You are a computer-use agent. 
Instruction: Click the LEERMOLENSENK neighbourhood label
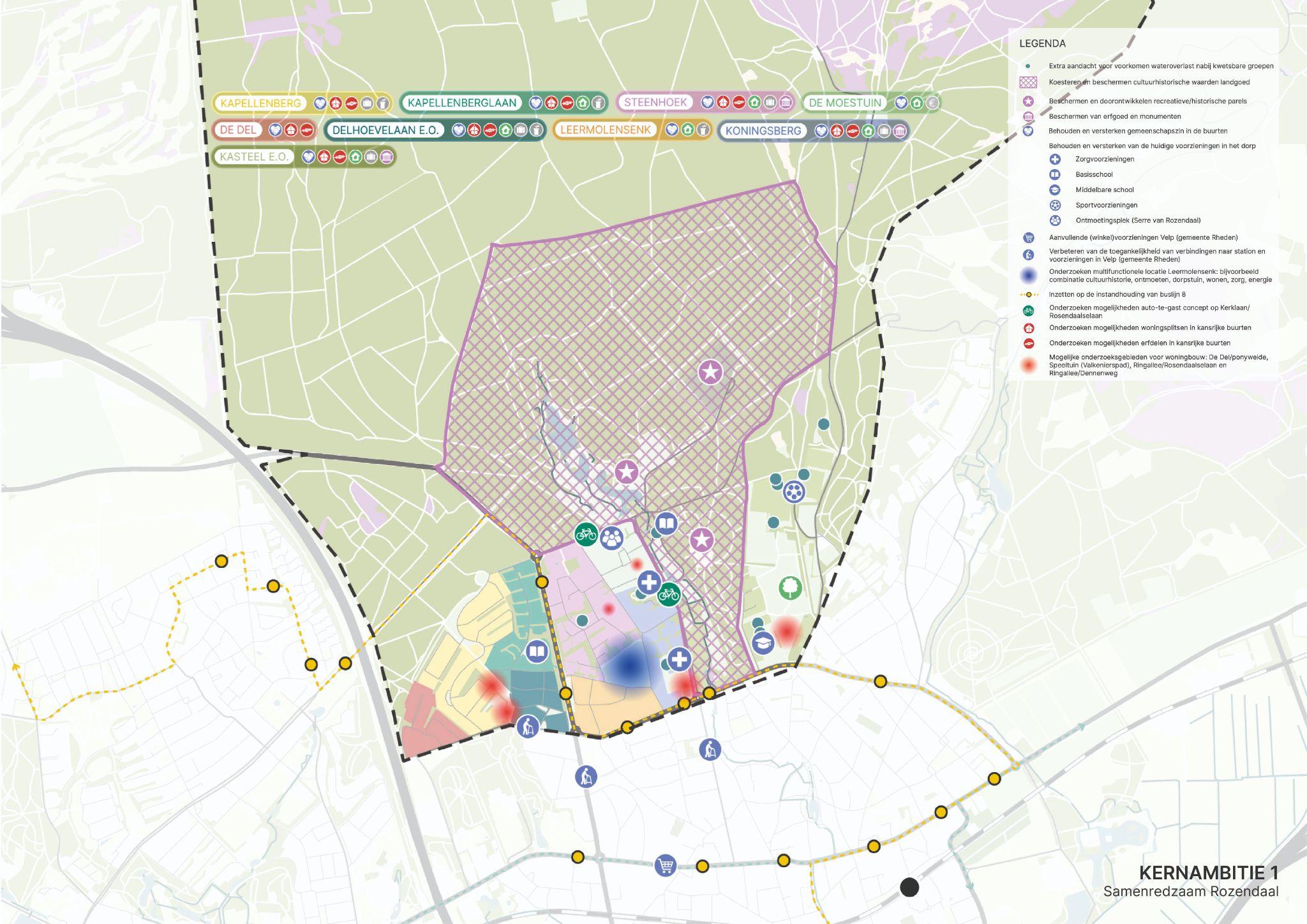pos(606,130)
